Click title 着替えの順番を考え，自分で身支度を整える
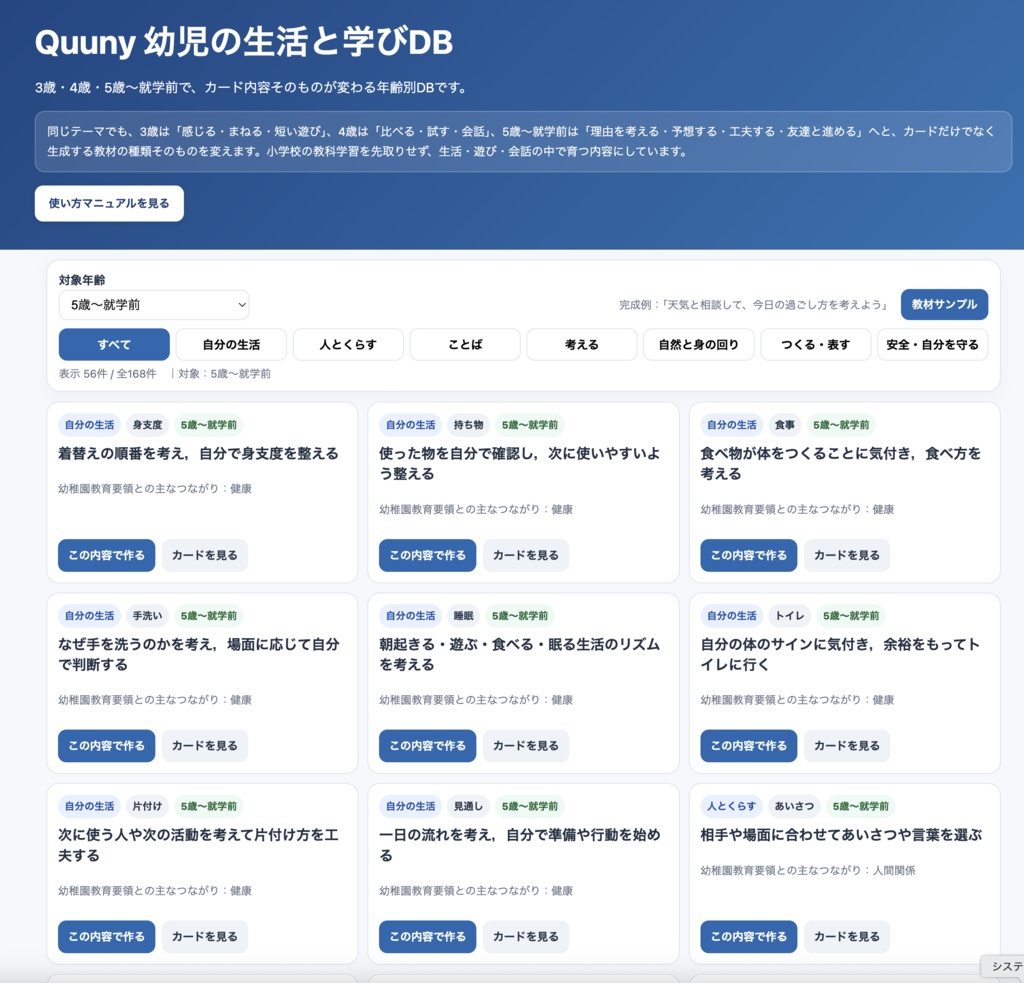1024x983 pixels. click(x=199, y=453)
